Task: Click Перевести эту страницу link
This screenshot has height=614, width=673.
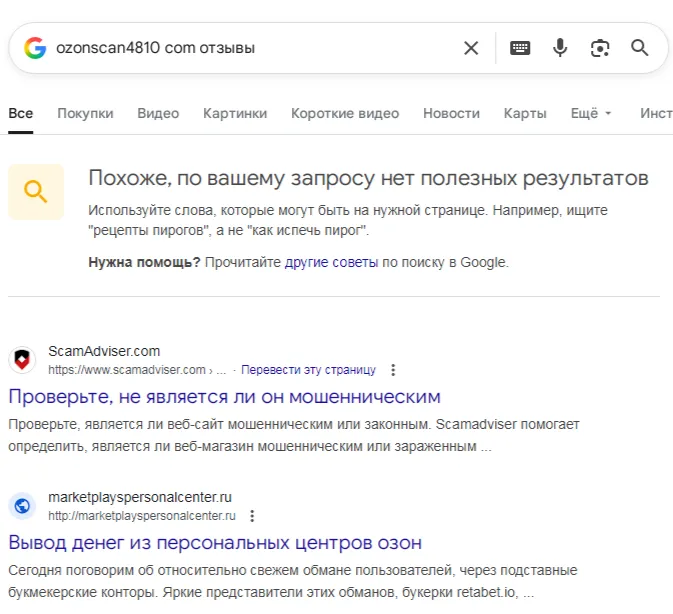Action: pos(308,370)
